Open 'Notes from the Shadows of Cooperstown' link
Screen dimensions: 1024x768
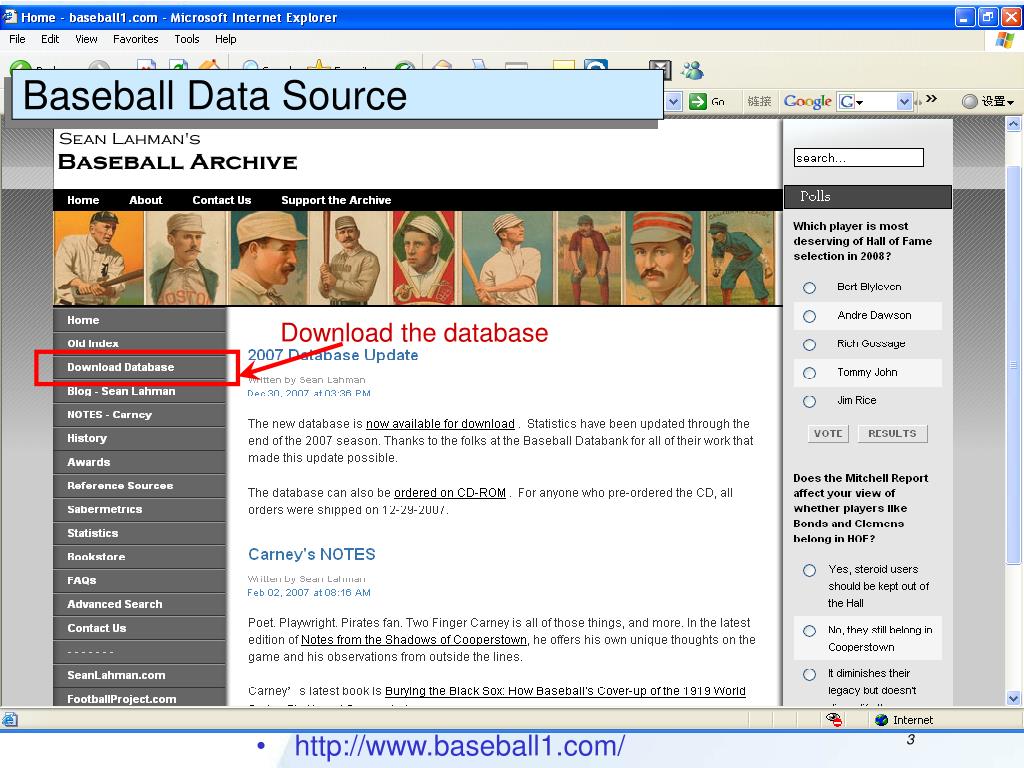(x=413, y=640)
